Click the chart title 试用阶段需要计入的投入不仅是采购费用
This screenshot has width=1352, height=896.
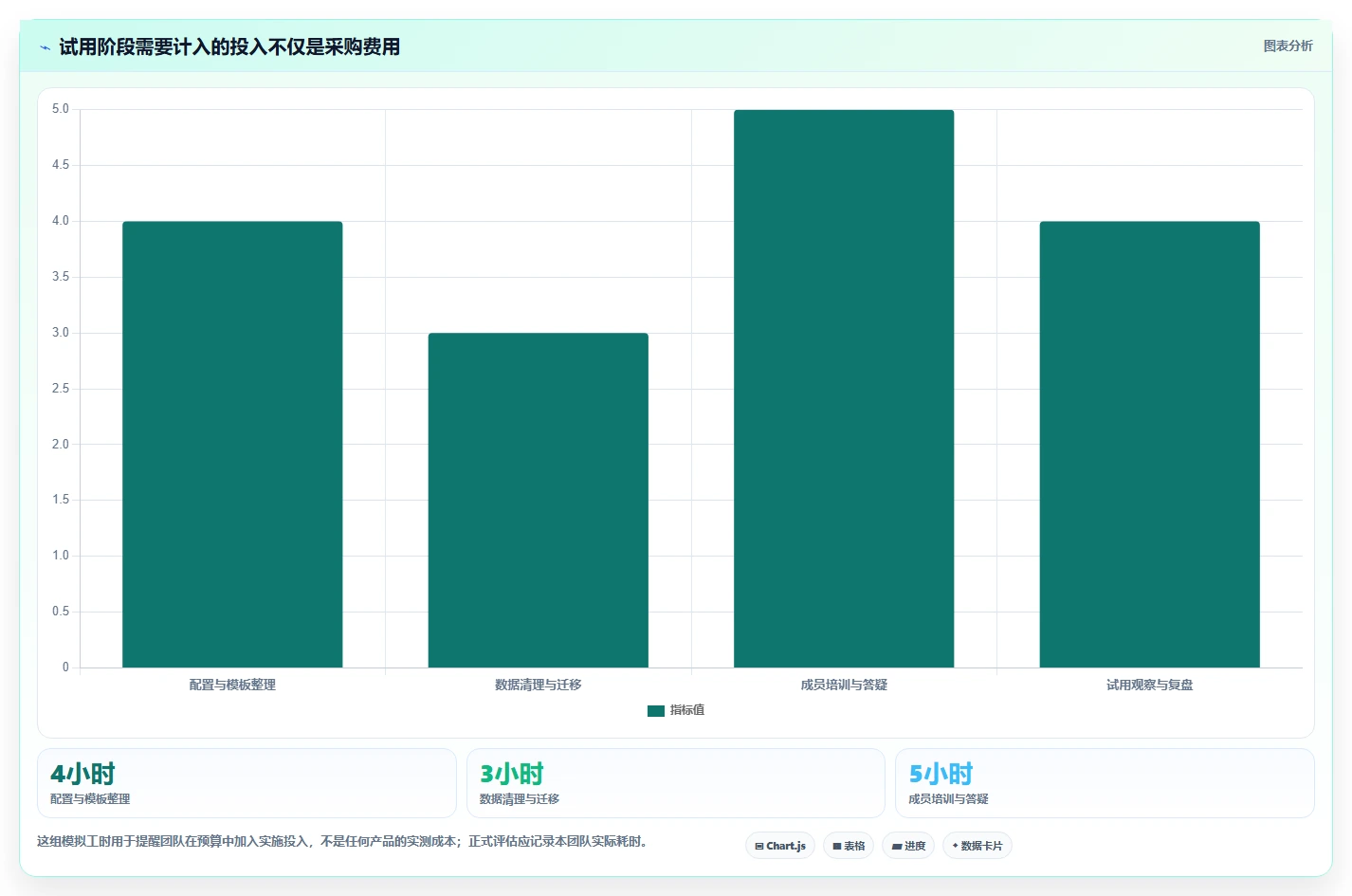[x=229, y=47]
